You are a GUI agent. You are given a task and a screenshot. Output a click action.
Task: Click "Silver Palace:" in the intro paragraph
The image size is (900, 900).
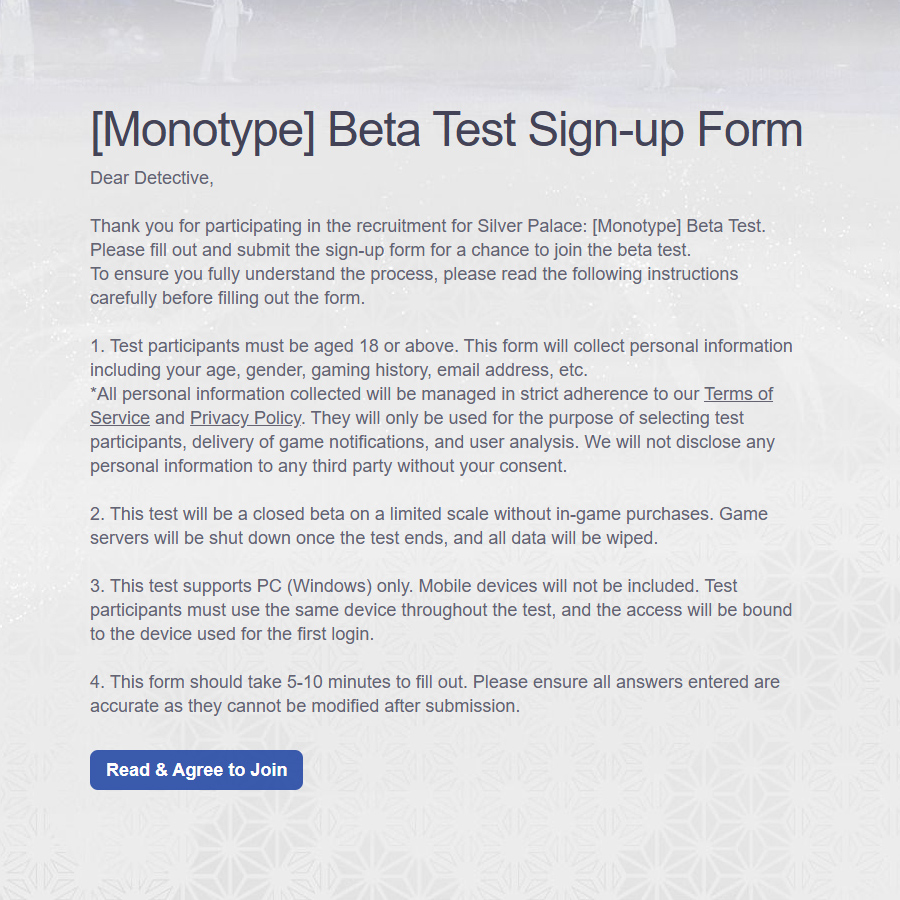[534, 226]
